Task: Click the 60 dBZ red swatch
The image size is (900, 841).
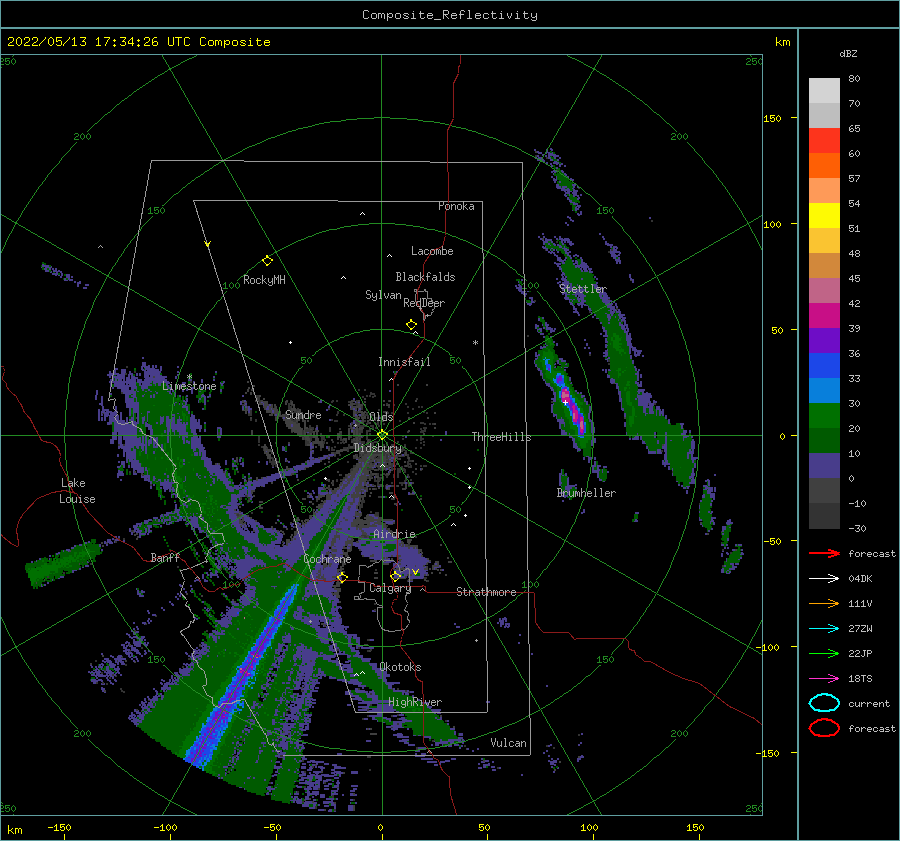Action: coord(824,141)
